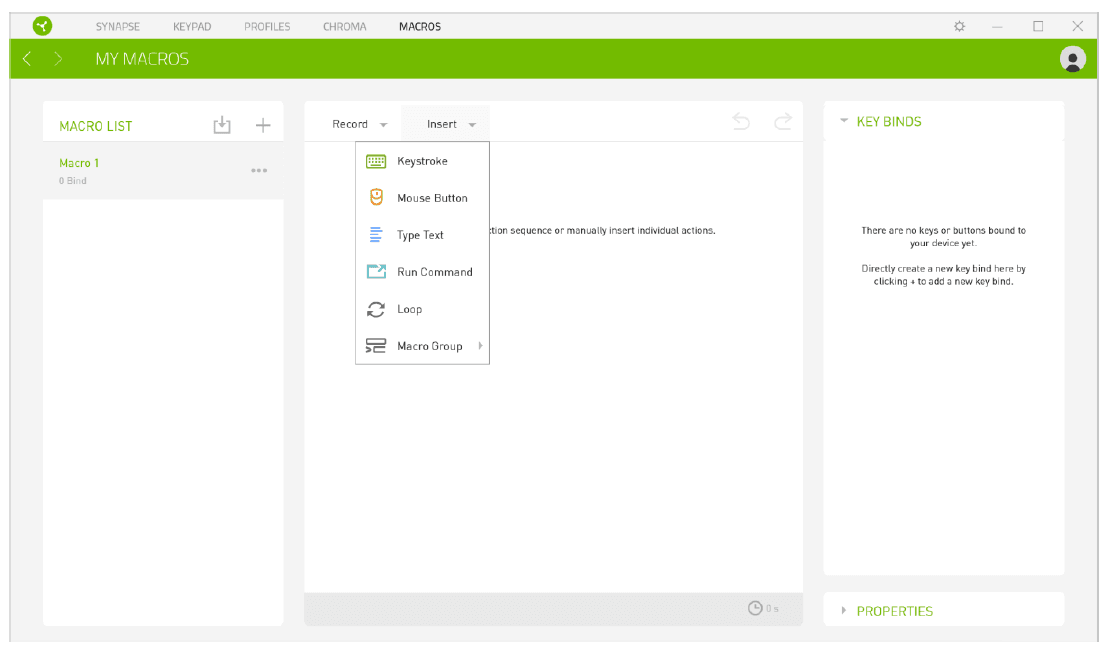Image resolution: width=1106 pixels, height=654 pixels.
Task: Switch to the Chroma tab
Action: pyautogui.click(x=344, y=26)
